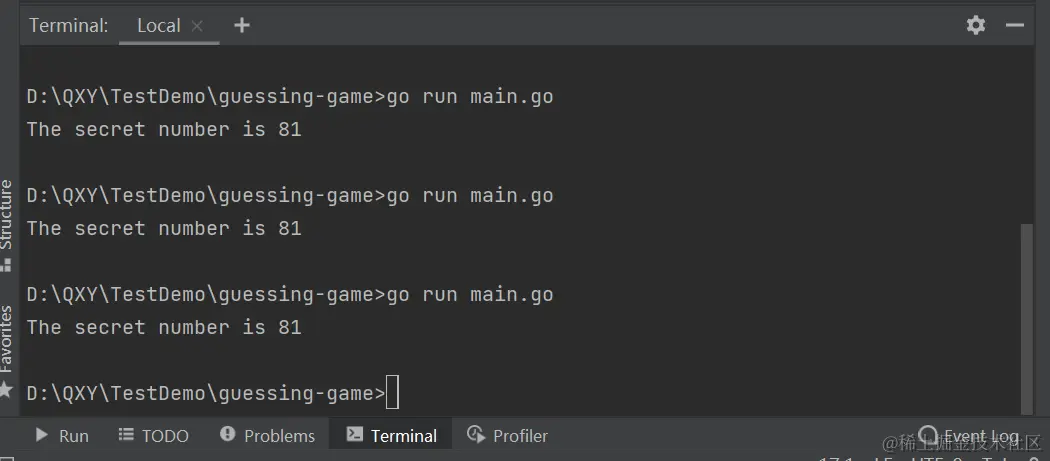Click the Run play icon in bottom bar
Screen dimensions: 1050x461
click(42, 435)
